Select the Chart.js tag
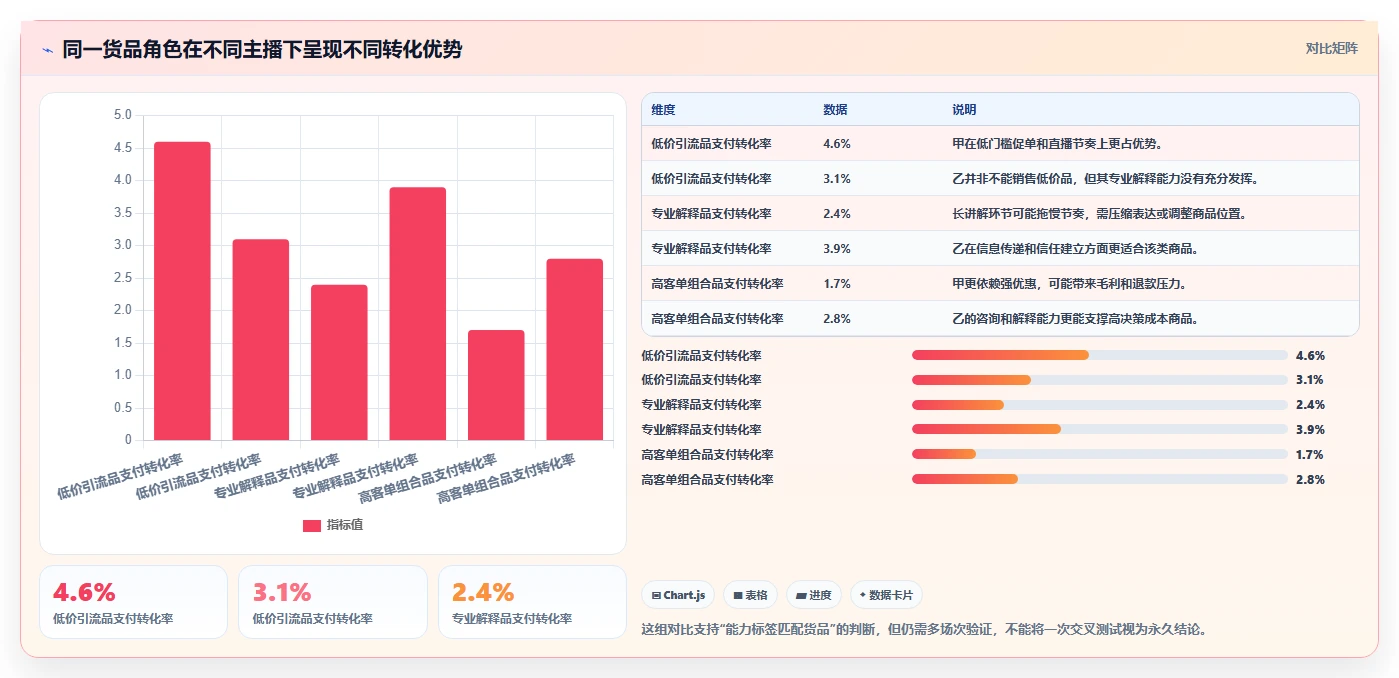The width and height of the screenshot is (1399, 678). coord(678,595)
